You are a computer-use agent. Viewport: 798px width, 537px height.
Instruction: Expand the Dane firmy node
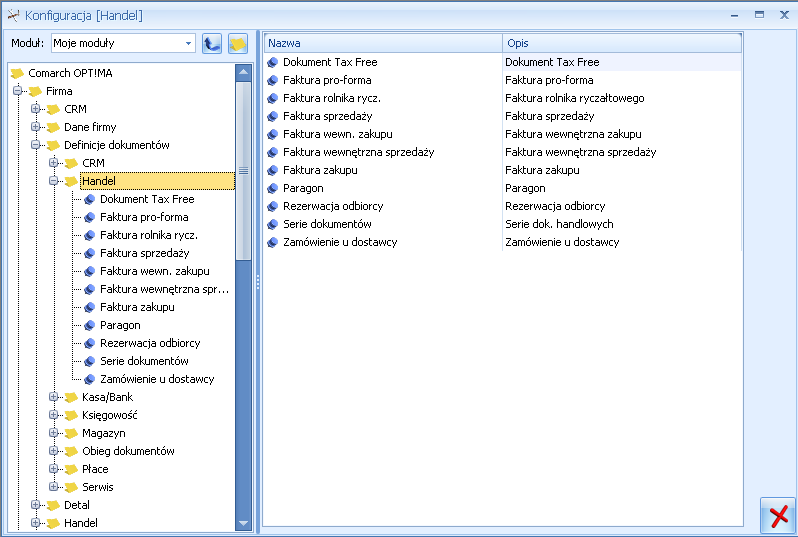click(36, 127)
